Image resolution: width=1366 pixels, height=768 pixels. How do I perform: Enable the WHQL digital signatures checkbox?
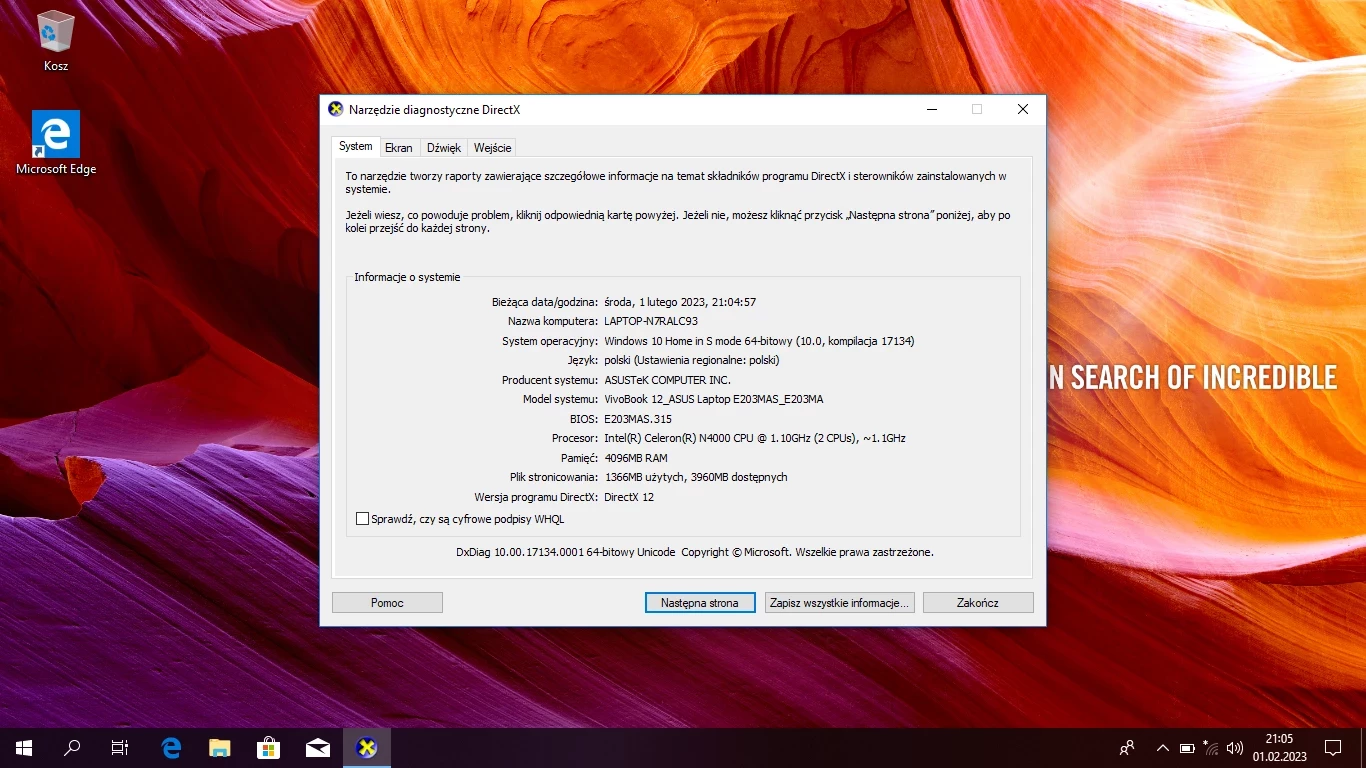click(x=363, y=519)
